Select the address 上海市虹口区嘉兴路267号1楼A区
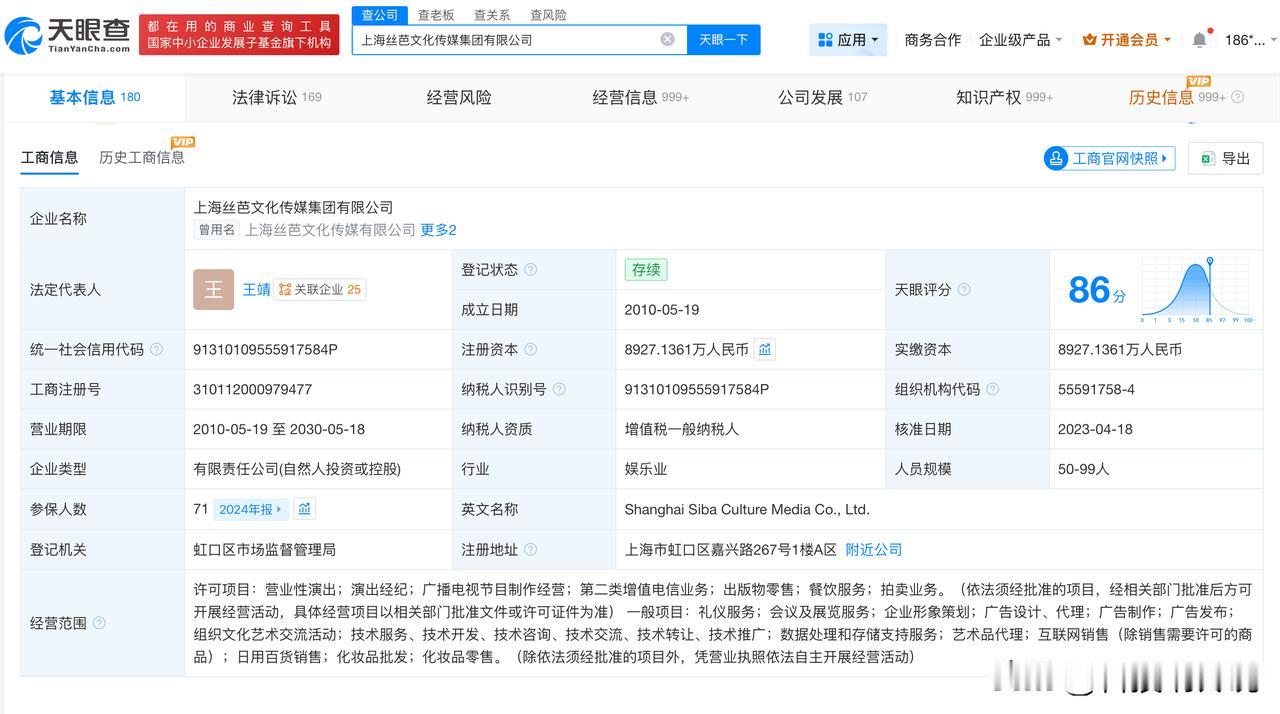The image size is (1280, 714). (x=730, y=549)
